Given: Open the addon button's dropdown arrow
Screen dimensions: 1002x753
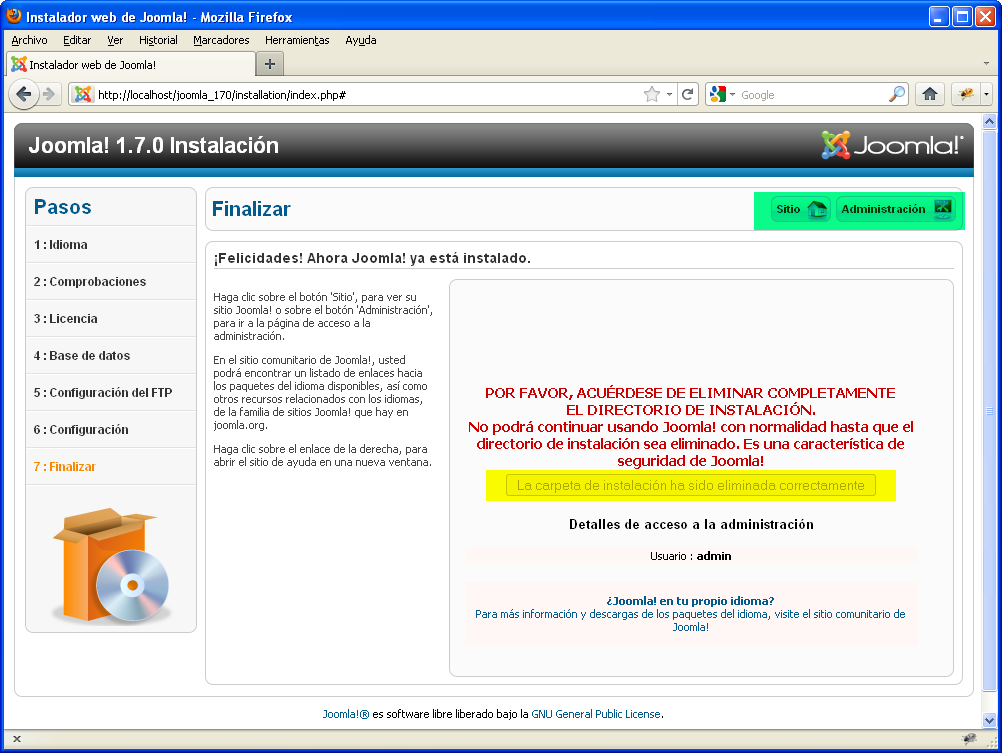Looking at the screenshot, I should (987, 95).
